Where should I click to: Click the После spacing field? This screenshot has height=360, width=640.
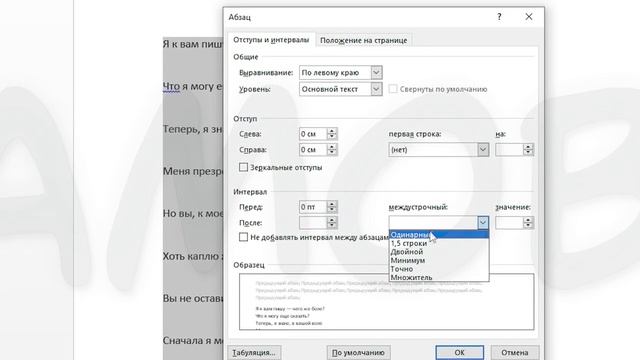point(313,223)
